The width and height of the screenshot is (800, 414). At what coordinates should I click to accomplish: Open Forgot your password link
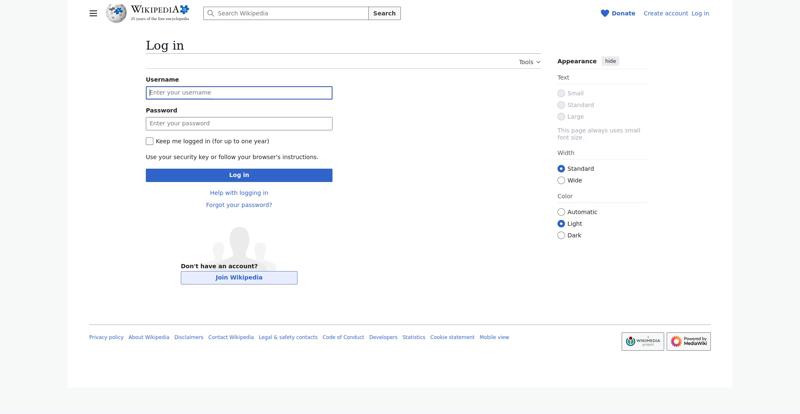click(x=239, y=205)
